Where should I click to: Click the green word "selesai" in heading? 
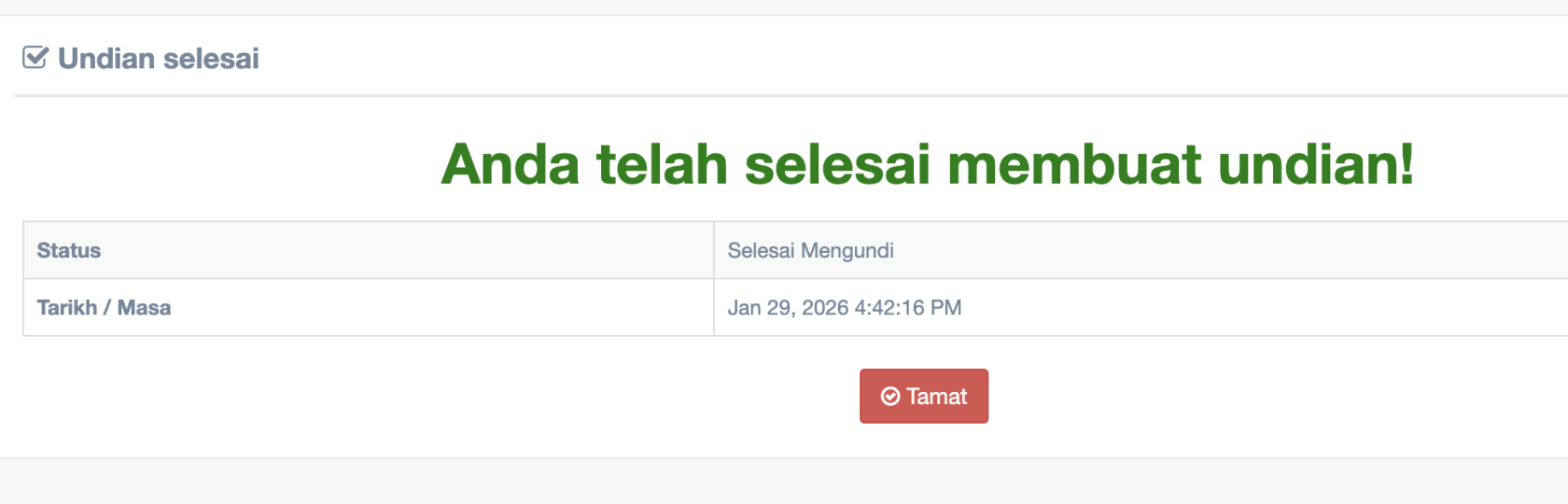click(x=837, y=165)
